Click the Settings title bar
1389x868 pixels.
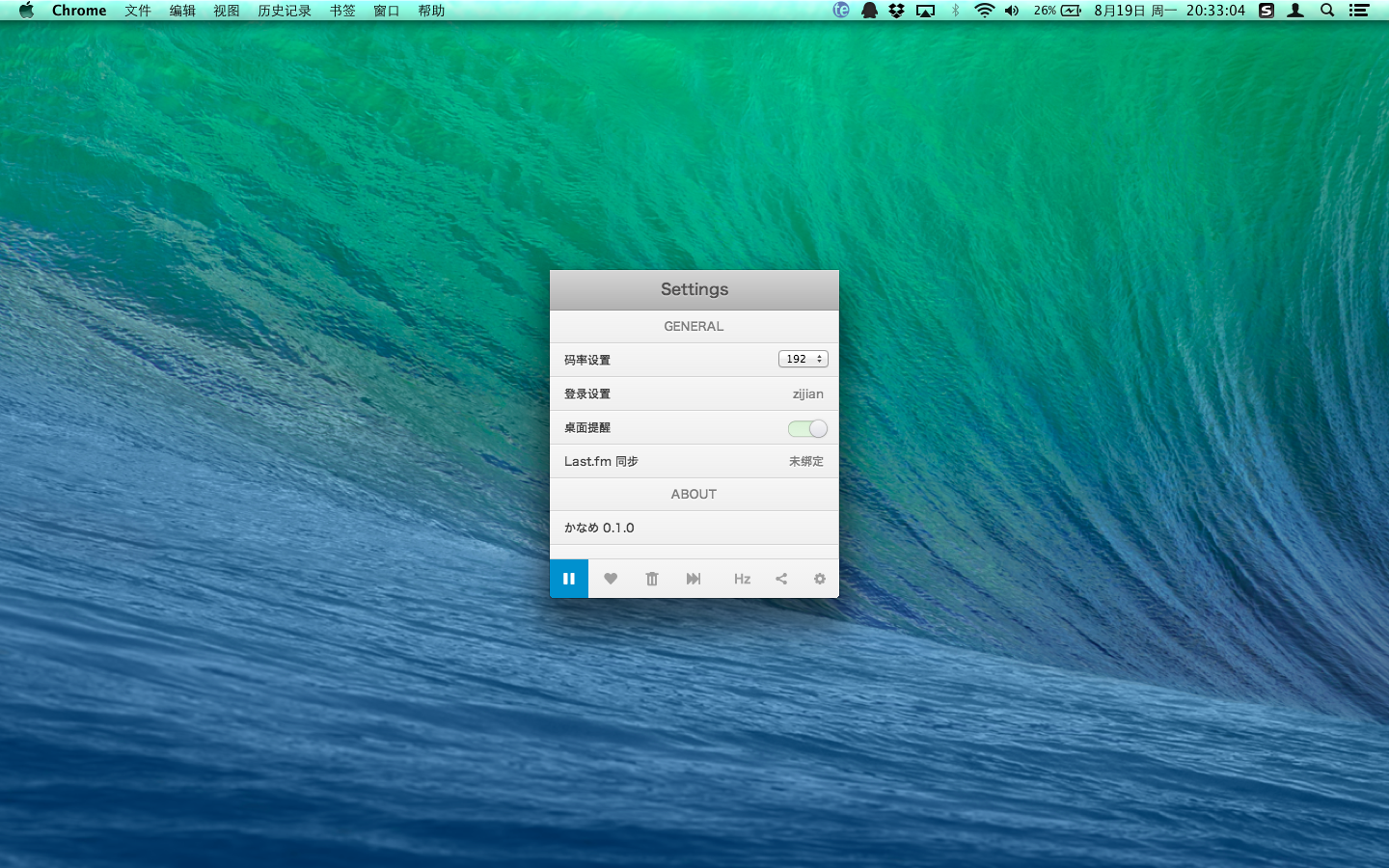click(x=694, y=289)
